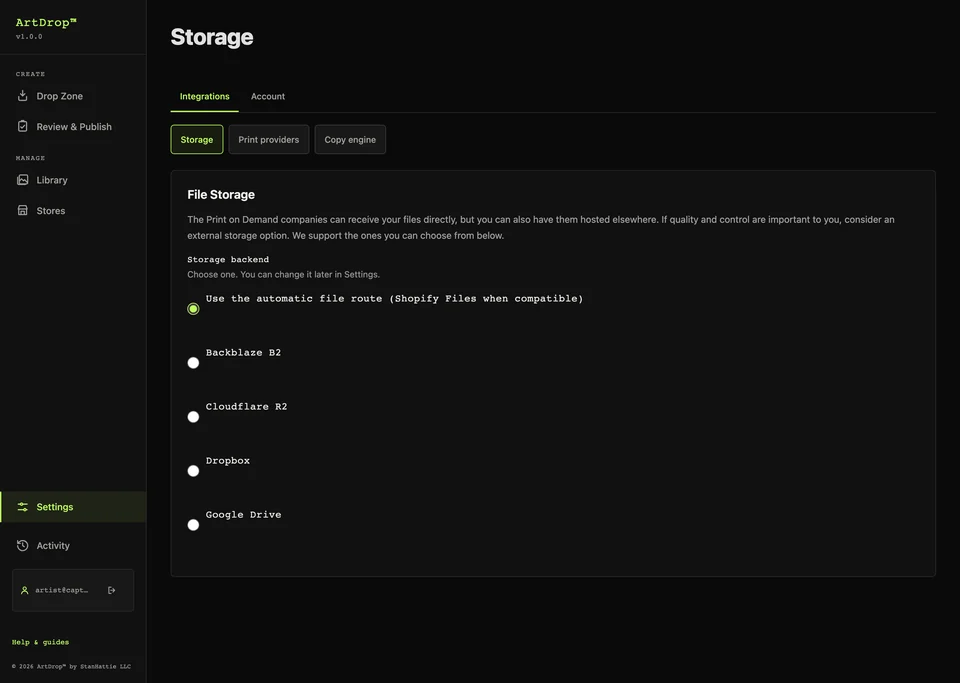Open the Activity page

point(73,545)
